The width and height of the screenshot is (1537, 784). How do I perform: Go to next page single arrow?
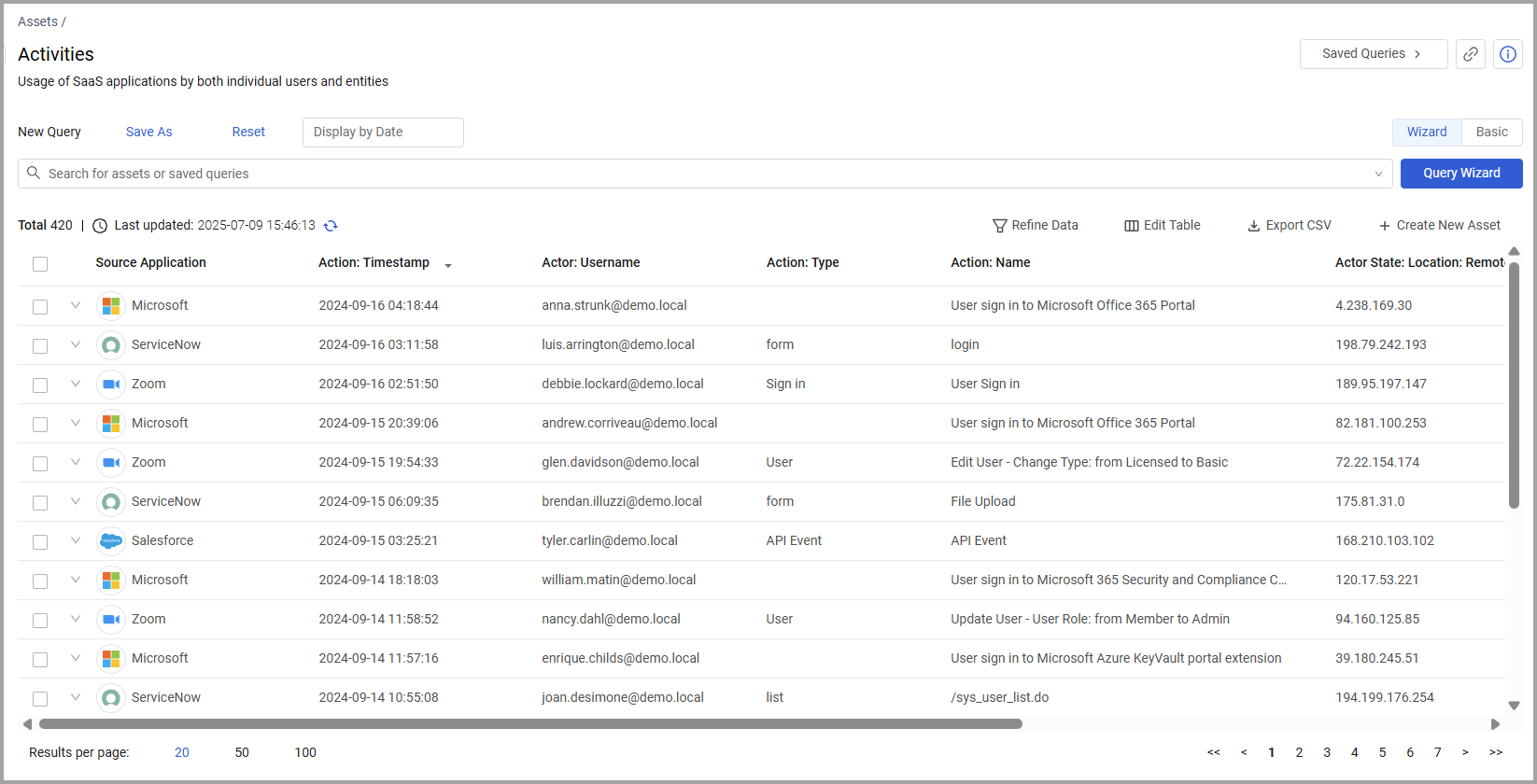pos(1465,752)
